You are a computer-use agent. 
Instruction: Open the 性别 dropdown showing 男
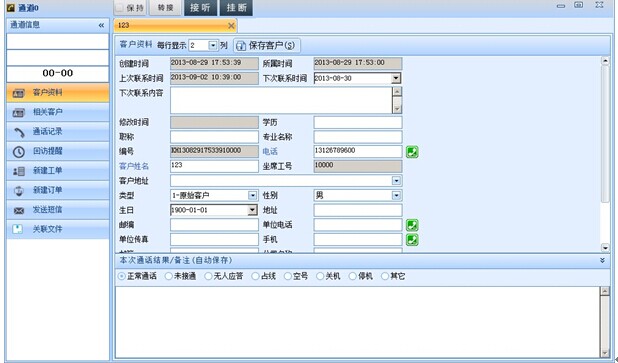coord(396,195)
